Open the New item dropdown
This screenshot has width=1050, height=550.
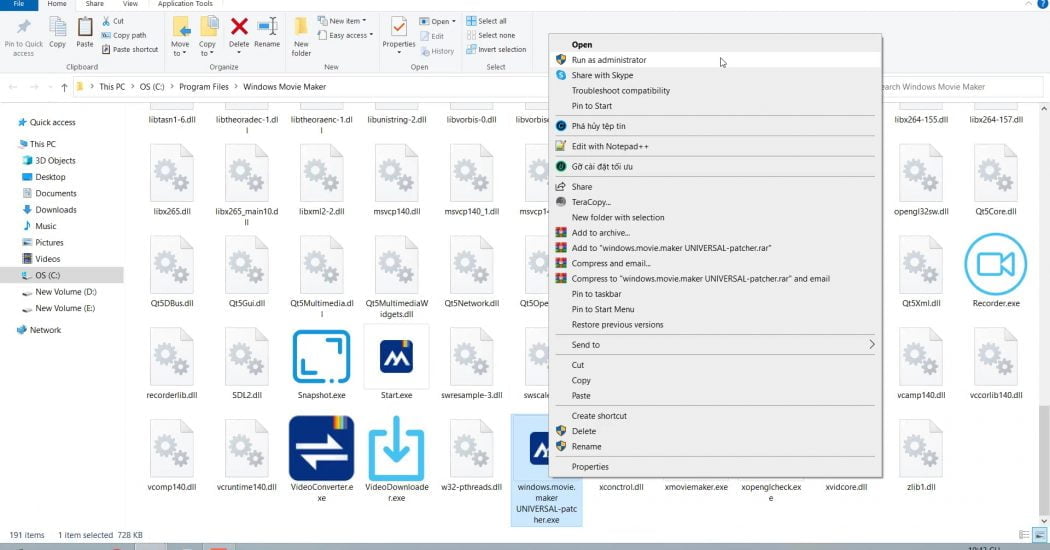pos(342,21)
